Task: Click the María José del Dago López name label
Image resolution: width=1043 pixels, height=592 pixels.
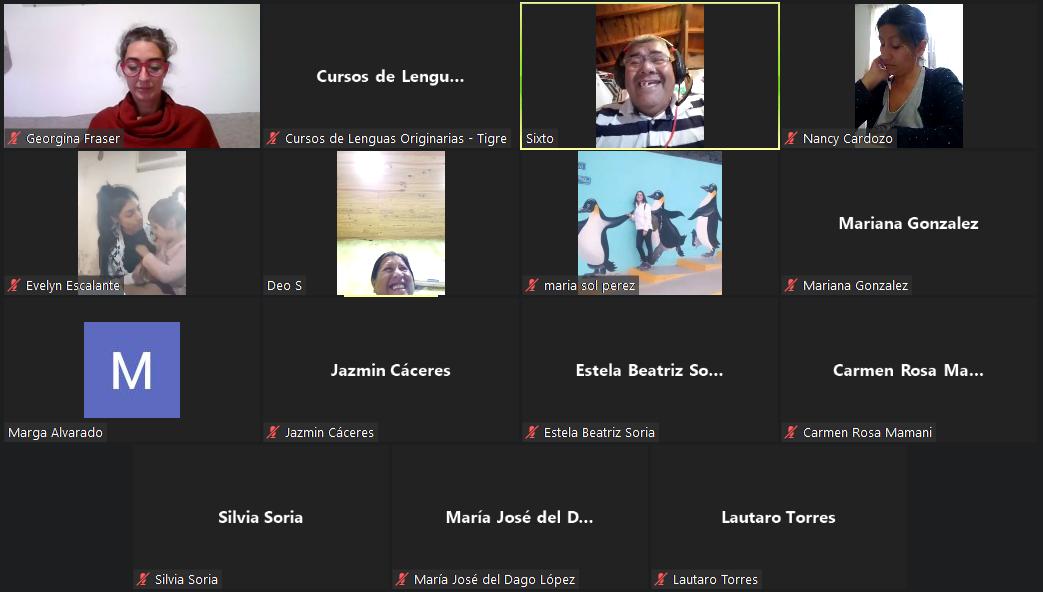Action: pos(494,580)
